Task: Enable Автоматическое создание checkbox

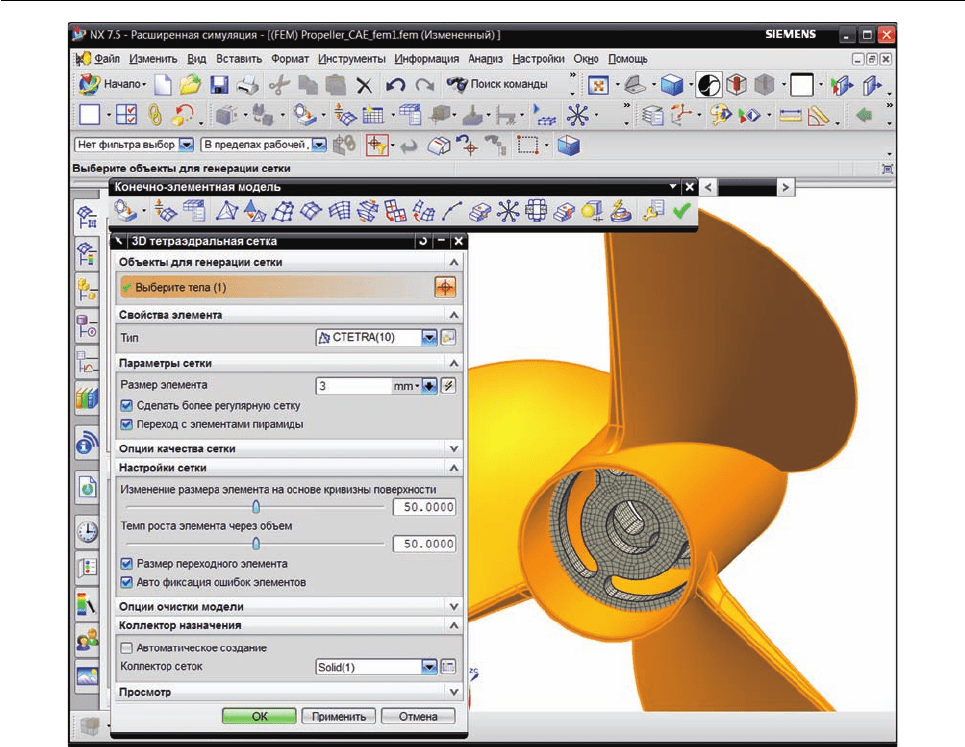Action: click(x=126, y=648)
